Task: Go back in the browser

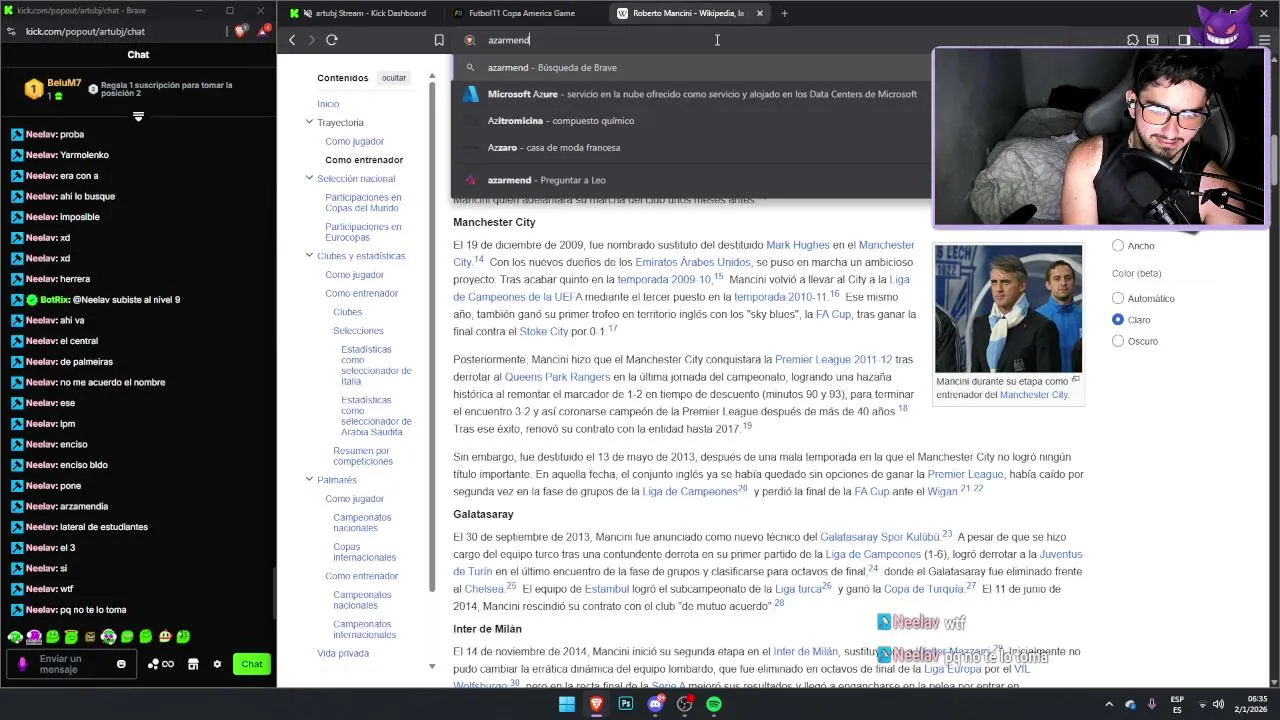Action: [292, 40]
